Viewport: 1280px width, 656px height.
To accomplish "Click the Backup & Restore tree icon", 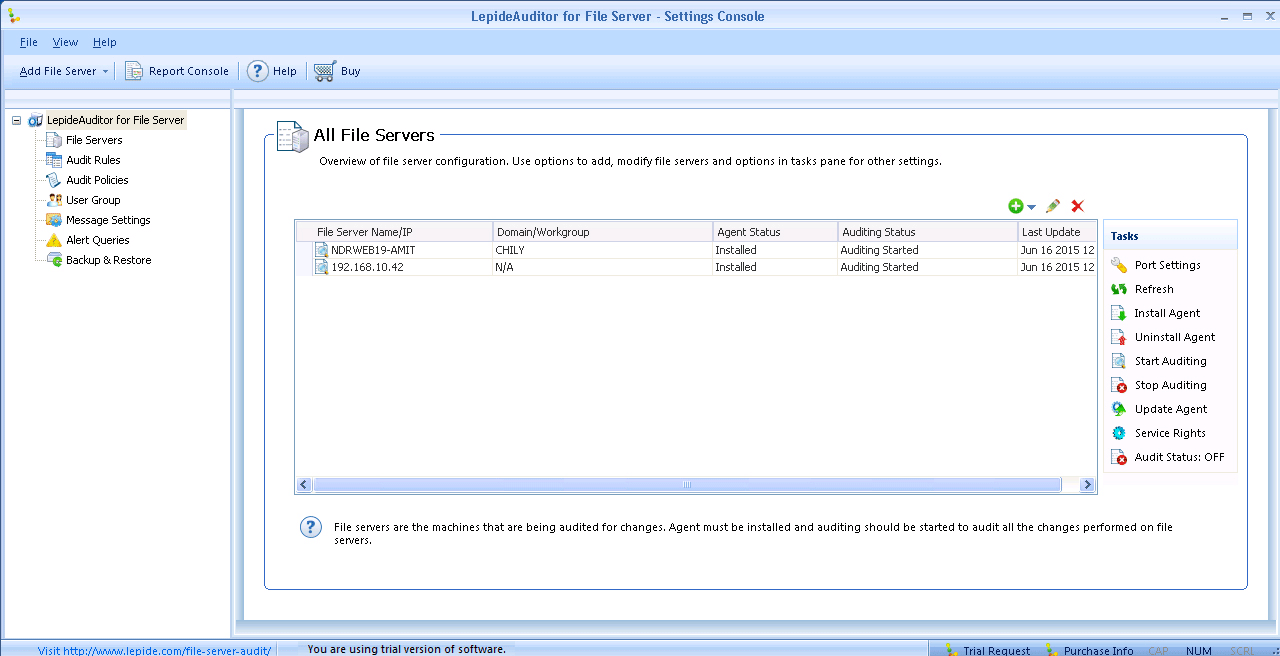I will pos(54,260).
